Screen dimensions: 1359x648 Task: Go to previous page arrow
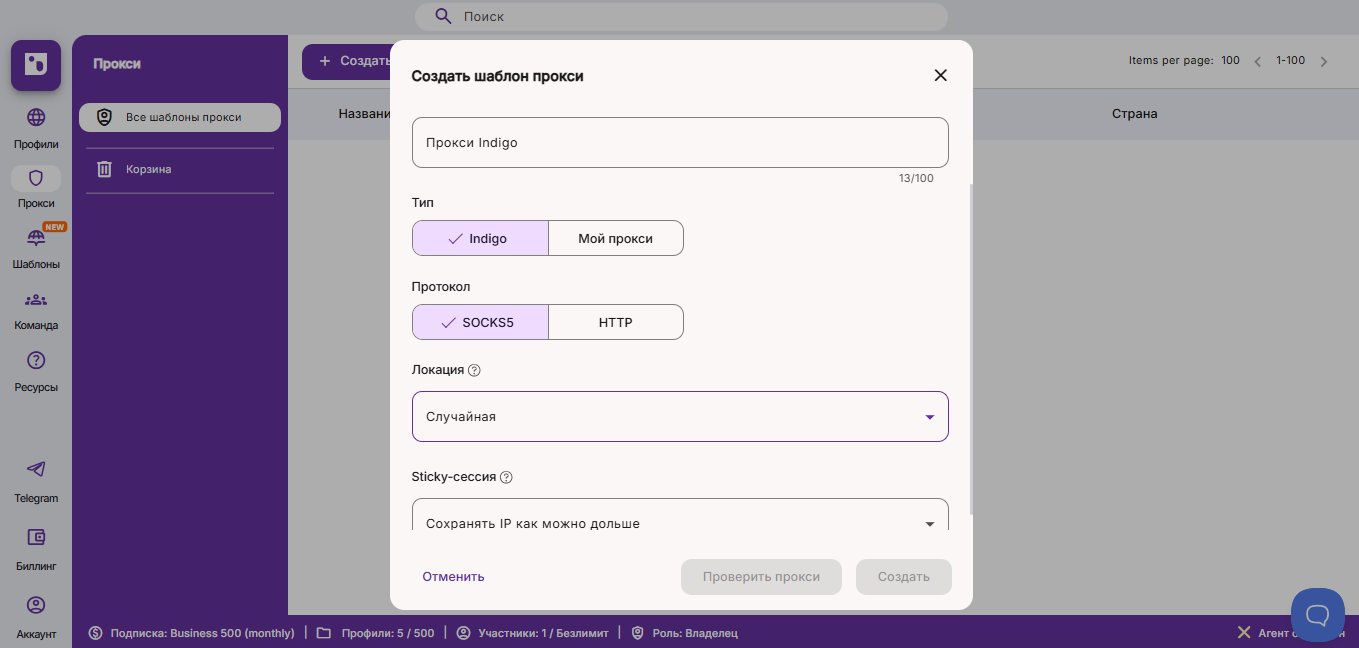[1258, 61]
